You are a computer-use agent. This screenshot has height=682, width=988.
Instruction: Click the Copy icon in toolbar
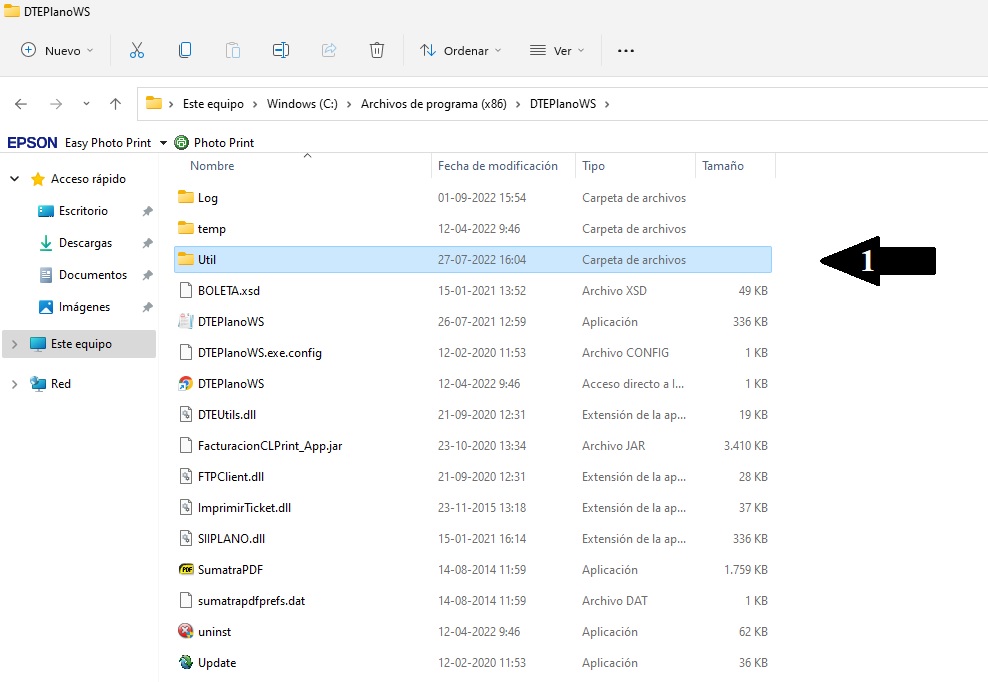tap(185, 50)
